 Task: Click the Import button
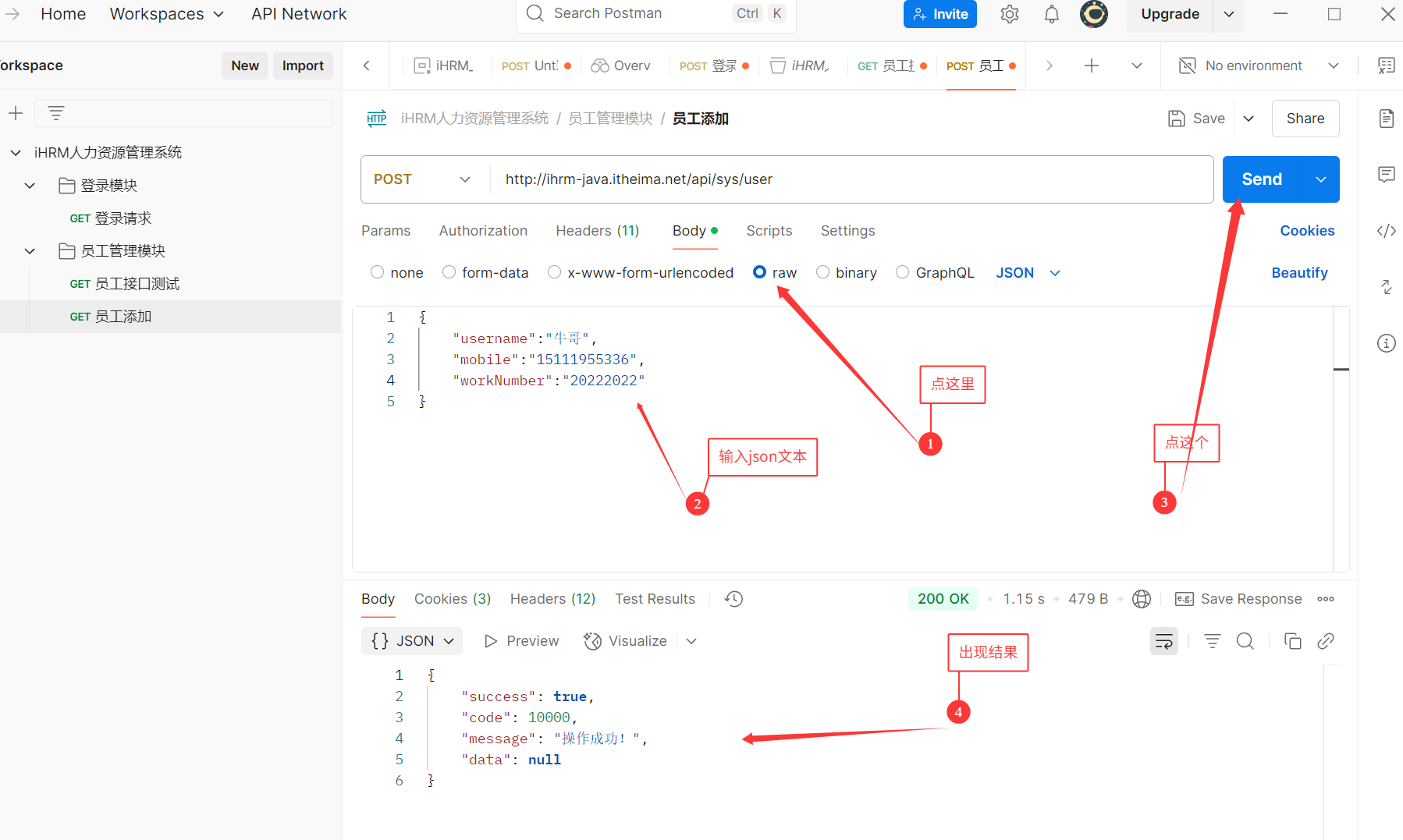pyautogui.click(x=303, y=66)
